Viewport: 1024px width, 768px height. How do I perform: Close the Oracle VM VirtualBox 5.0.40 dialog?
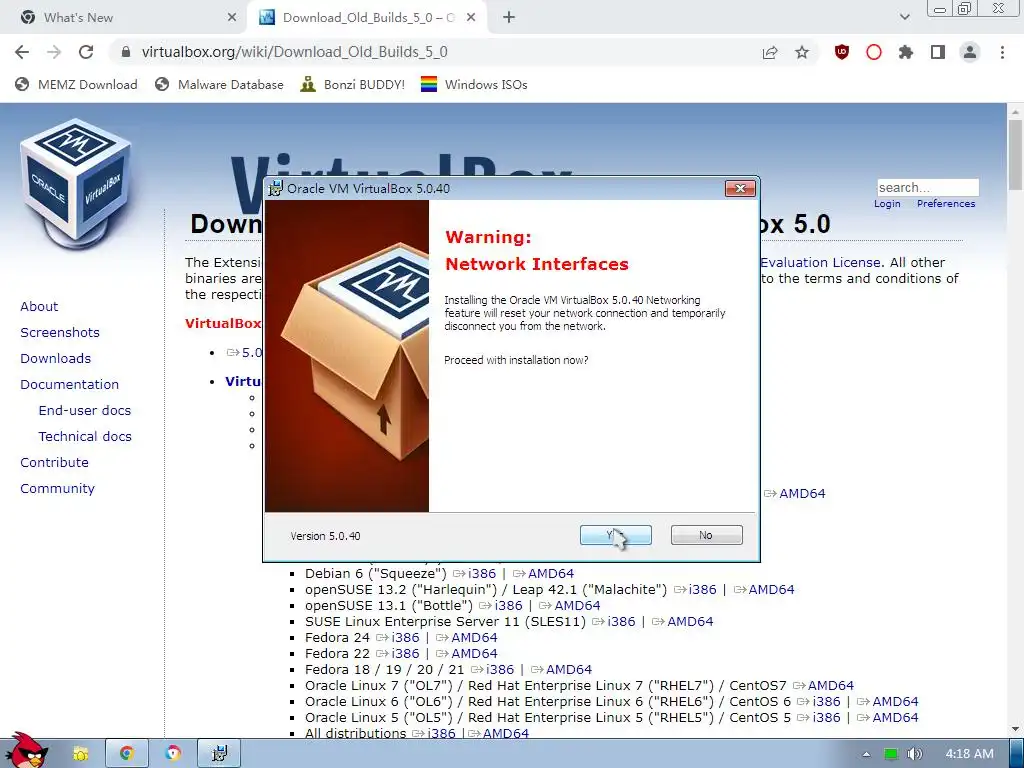[x=740, y=188]
